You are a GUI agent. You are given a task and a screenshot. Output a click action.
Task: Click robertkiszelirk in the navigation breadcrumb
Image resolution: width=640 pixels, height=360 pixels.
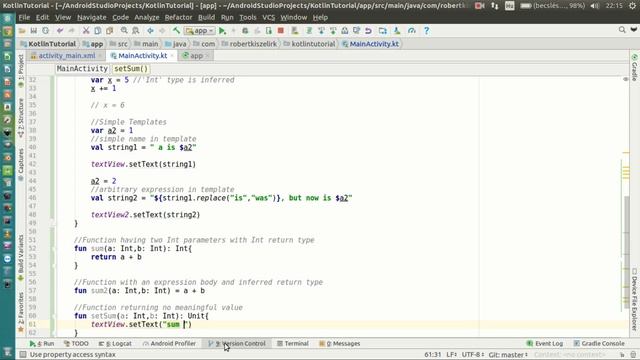(249, 44)
